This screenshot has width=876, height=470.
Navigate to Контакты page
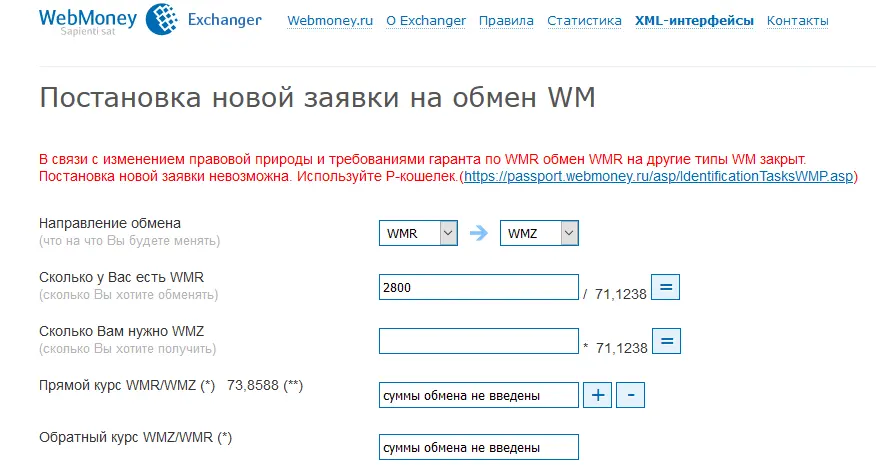pos(797,21)
